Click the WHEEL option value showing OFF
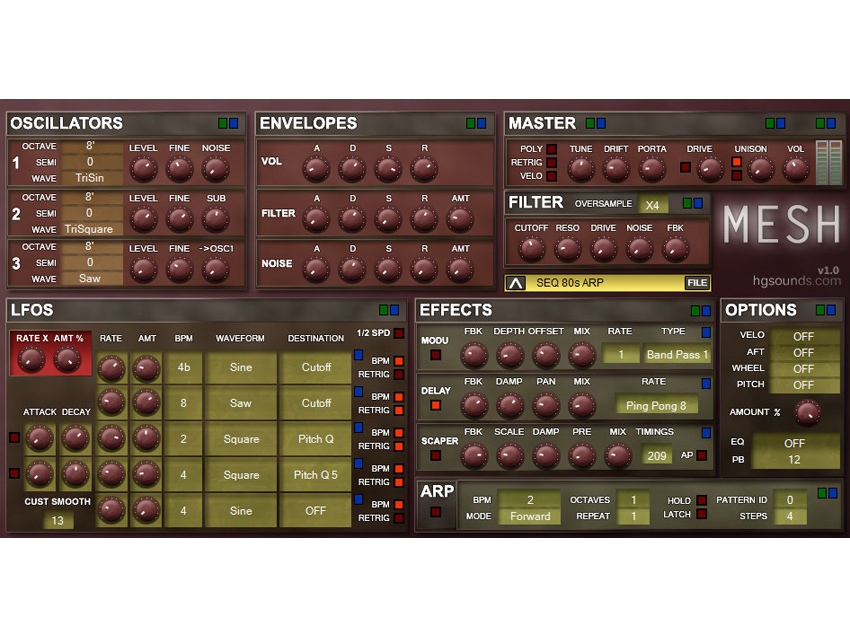 (x=803, y=369)
